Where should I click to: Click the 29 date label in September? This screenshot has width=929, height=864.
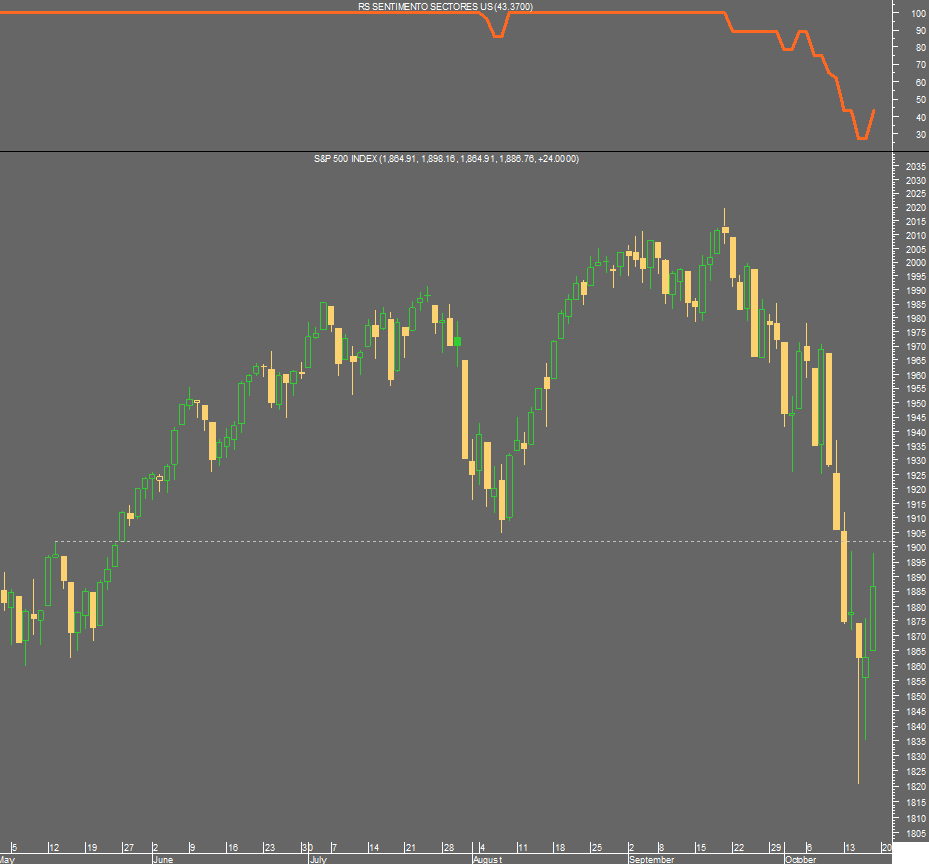click(776, 847)
